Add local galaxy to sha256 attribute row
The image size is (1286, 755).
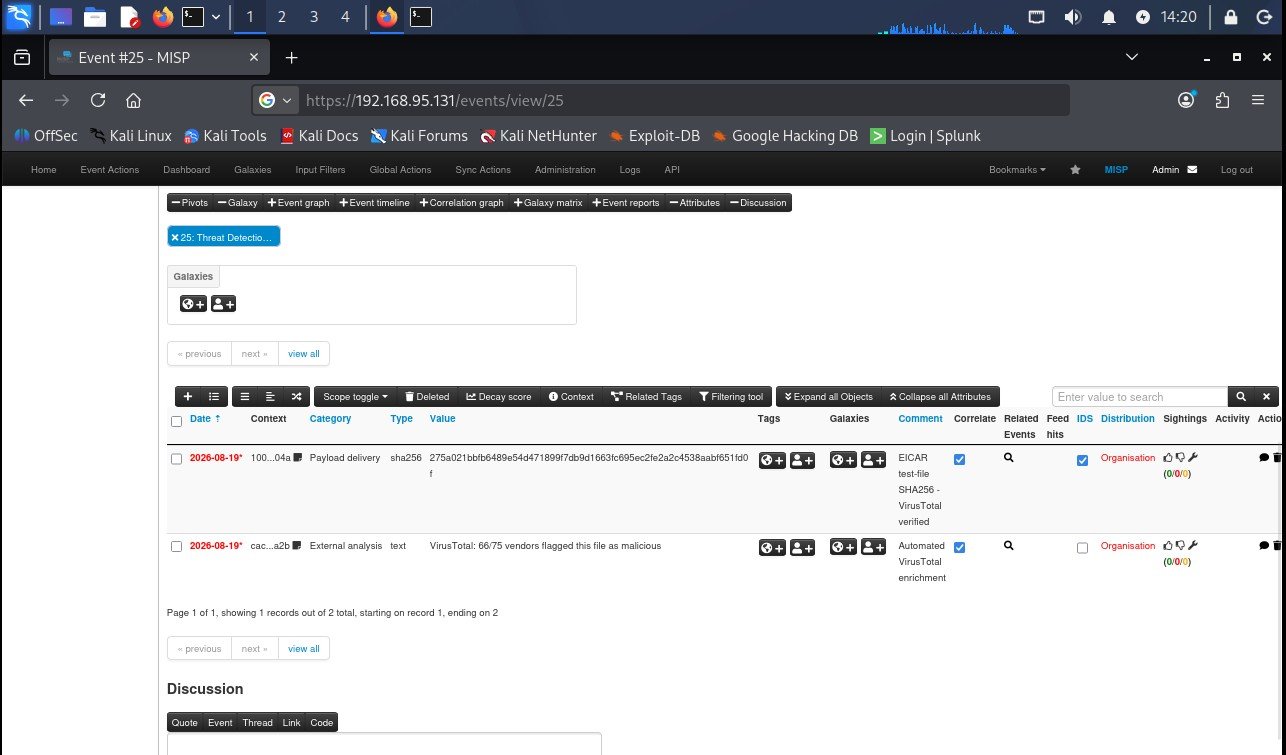click(x=874, y=460)
